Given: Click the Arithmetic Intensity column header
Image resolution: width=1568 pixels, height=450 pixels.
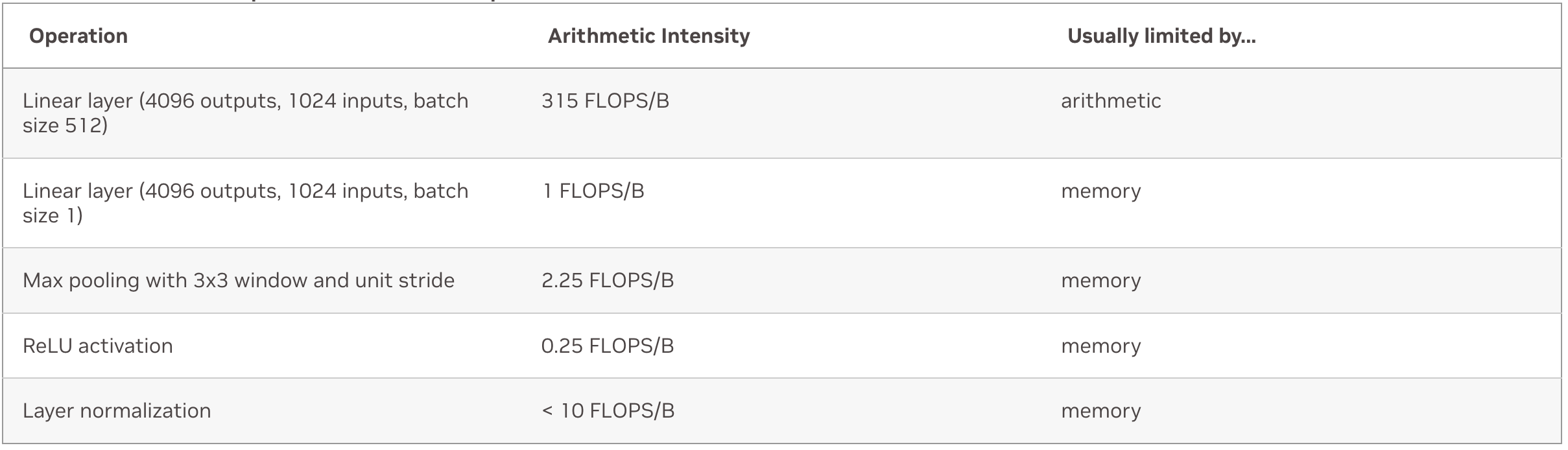Looking at the screenshot, I should (x=648, y=36).
